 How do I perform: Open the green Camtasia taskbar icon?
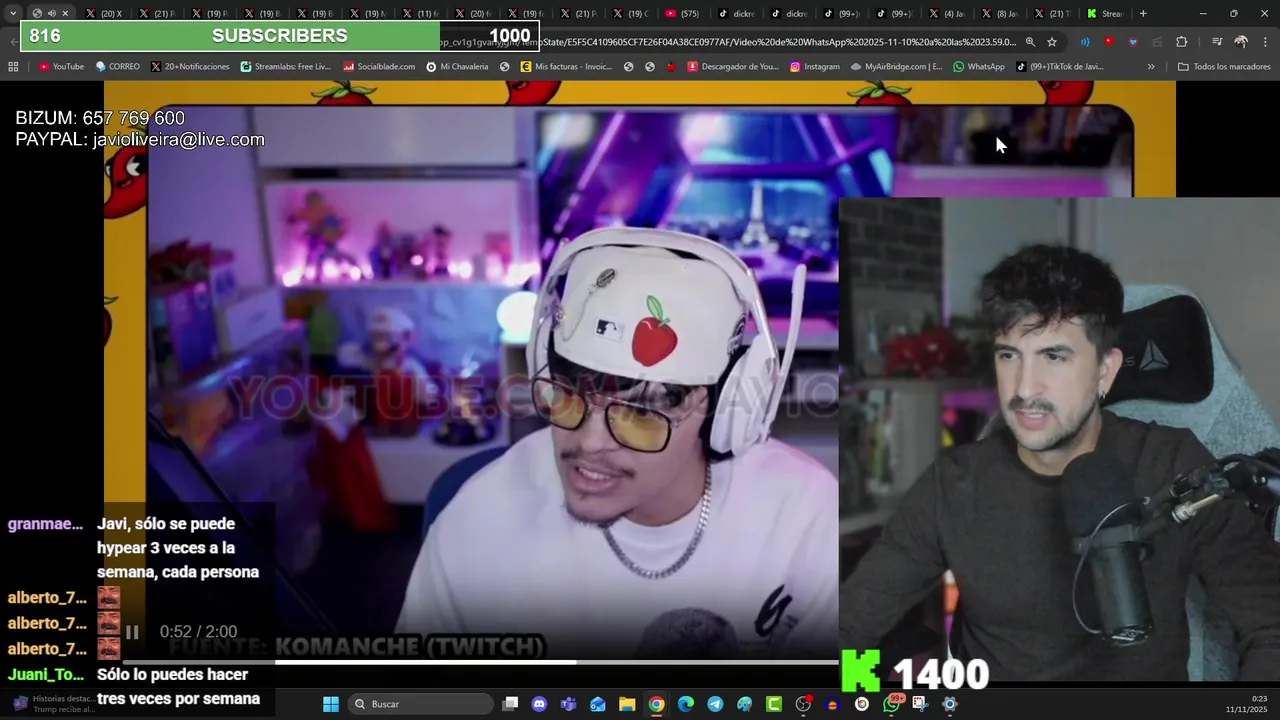click(774, 704)
